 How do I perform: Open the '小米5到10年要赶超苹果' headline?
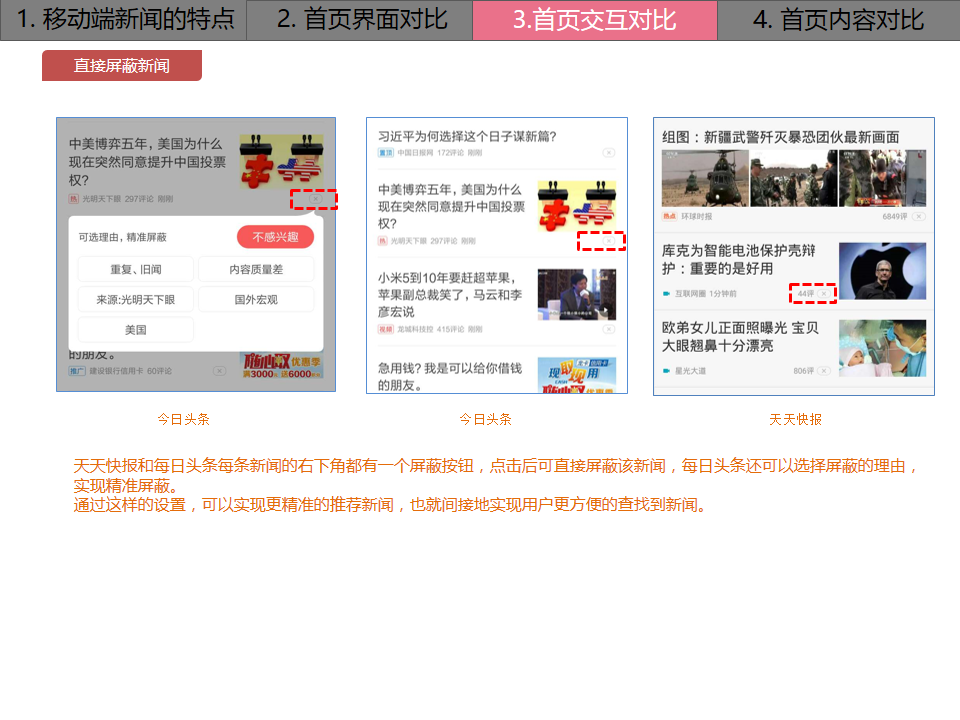pyautogui.click(x=450, y=294)
